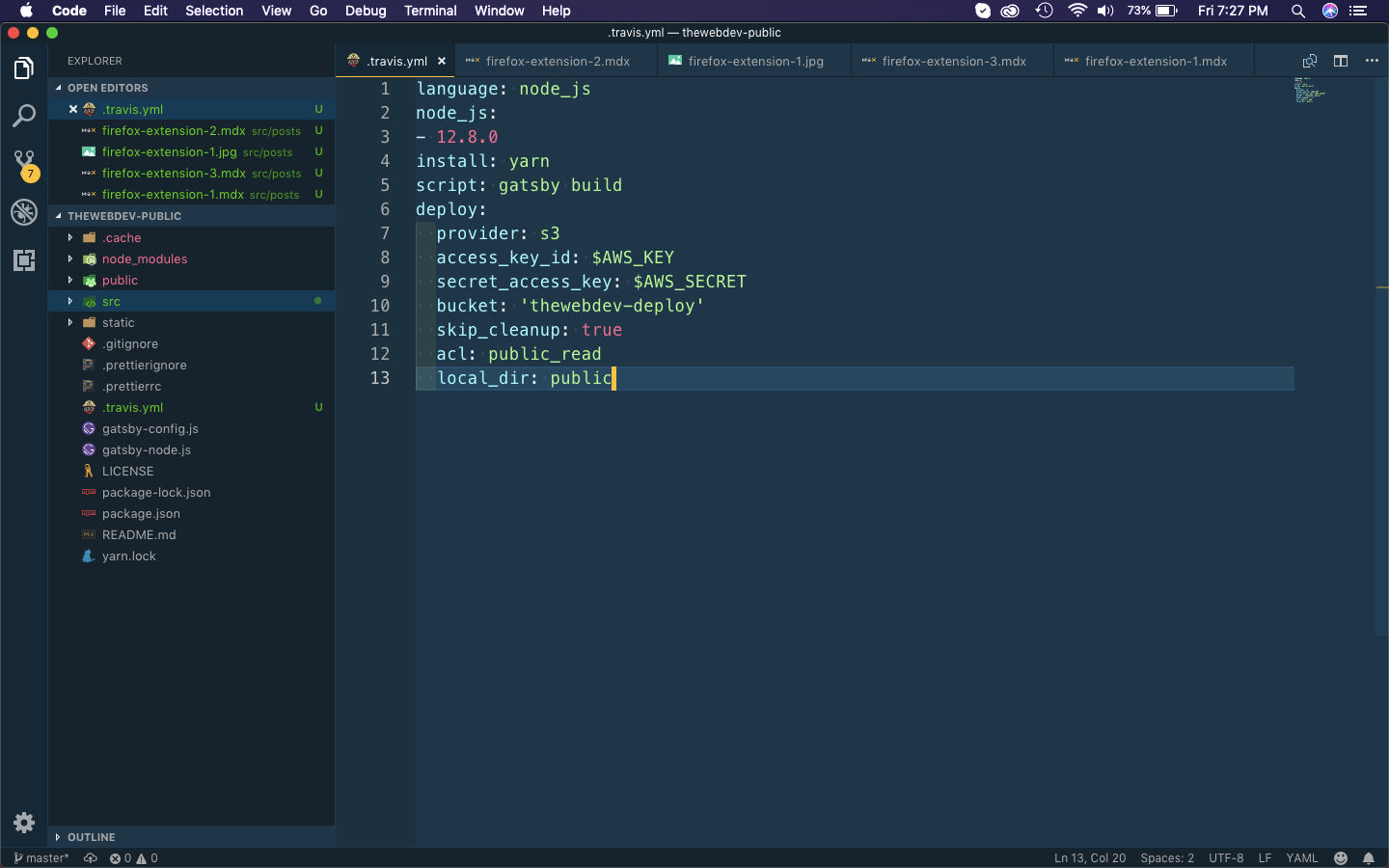Open Source Control view with 7 changes
Screen dimensions: 1389x868
pos(24,164)
